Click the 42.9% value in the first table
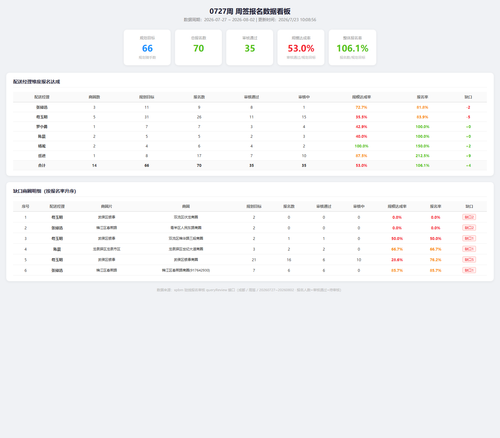The height and width of the screenshot is (438, 500). 361,127
